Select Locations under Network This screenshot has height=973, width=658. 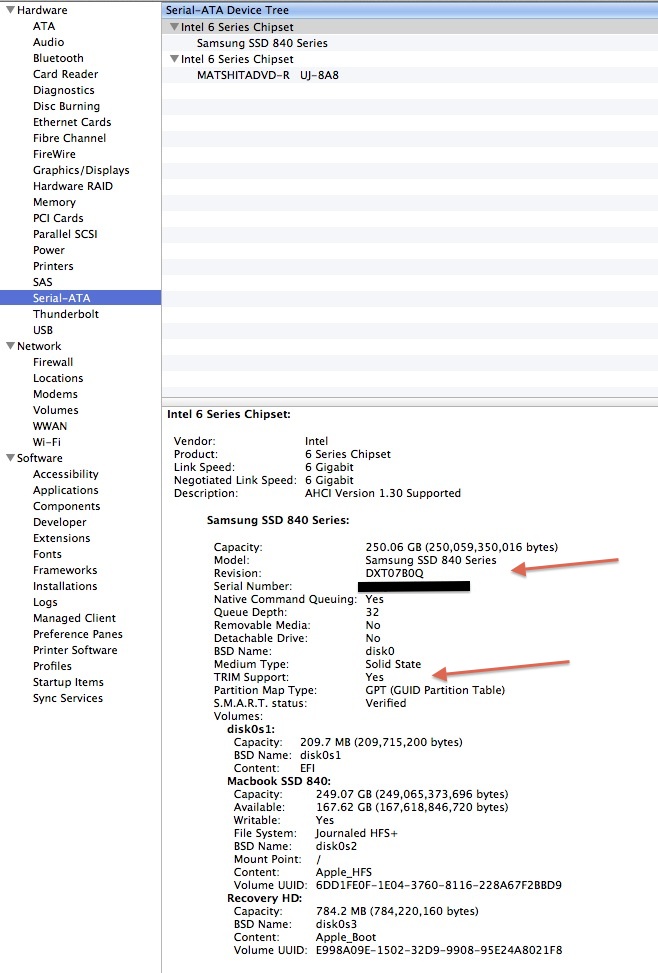click(x=58, y=378)
